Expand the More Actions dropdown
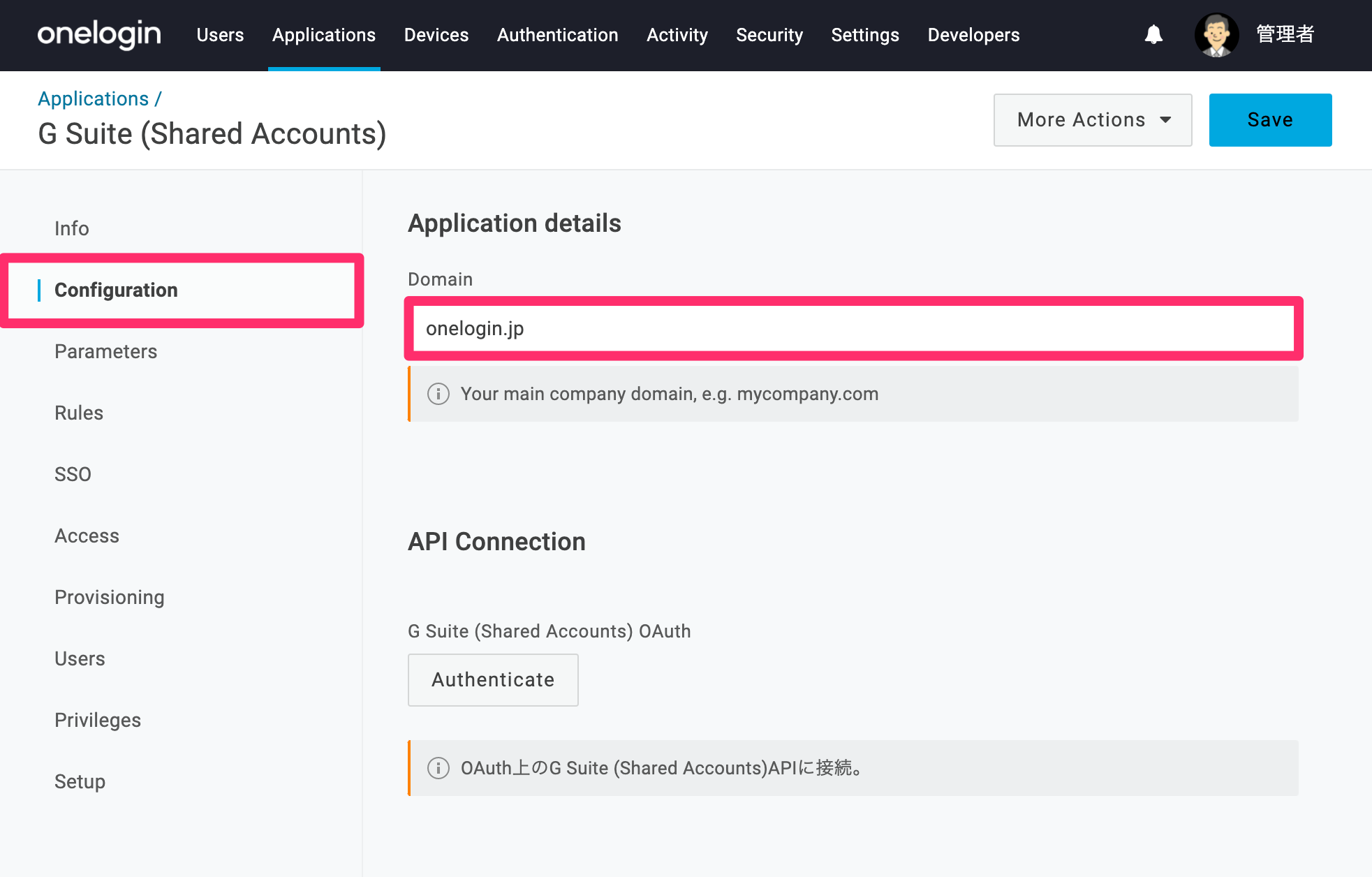 pyautogui.click(x=1093, y=120)
